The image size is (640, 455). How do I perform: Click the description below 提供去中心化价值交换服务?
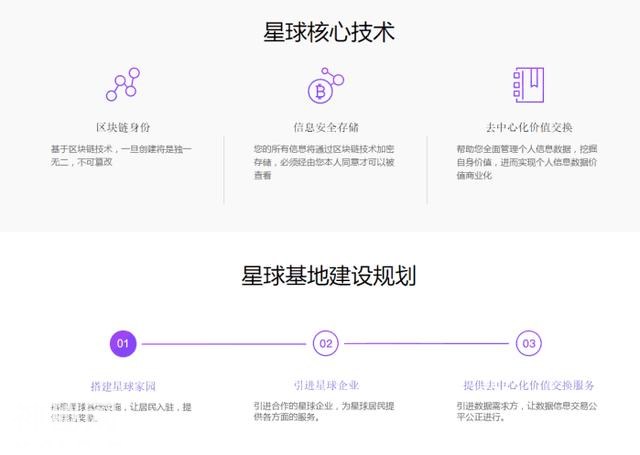point(527,411)
